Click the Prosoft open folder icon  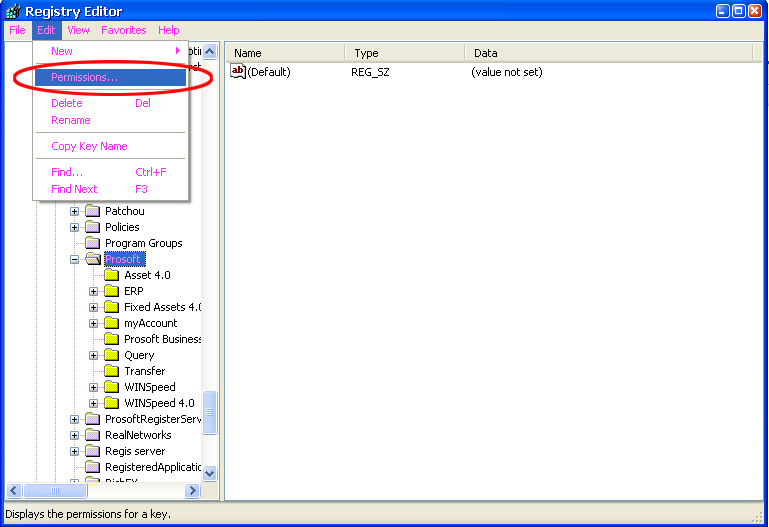coord(93,259)
